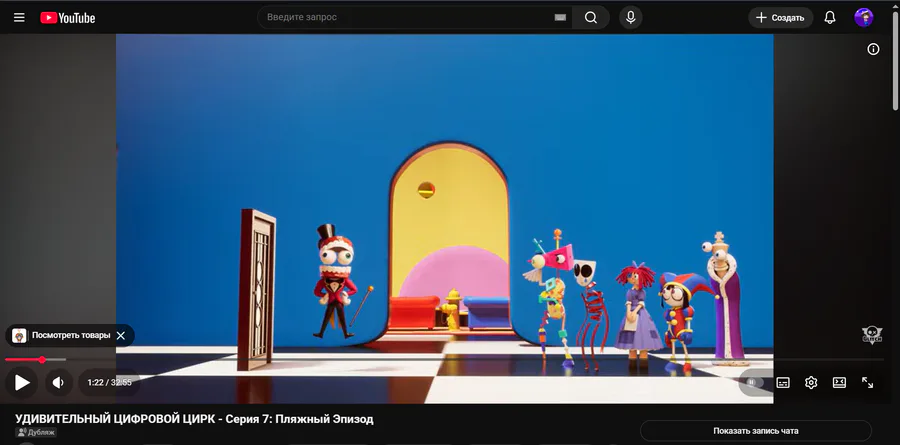Play the video
900x445 pixels.
[22, 382]
